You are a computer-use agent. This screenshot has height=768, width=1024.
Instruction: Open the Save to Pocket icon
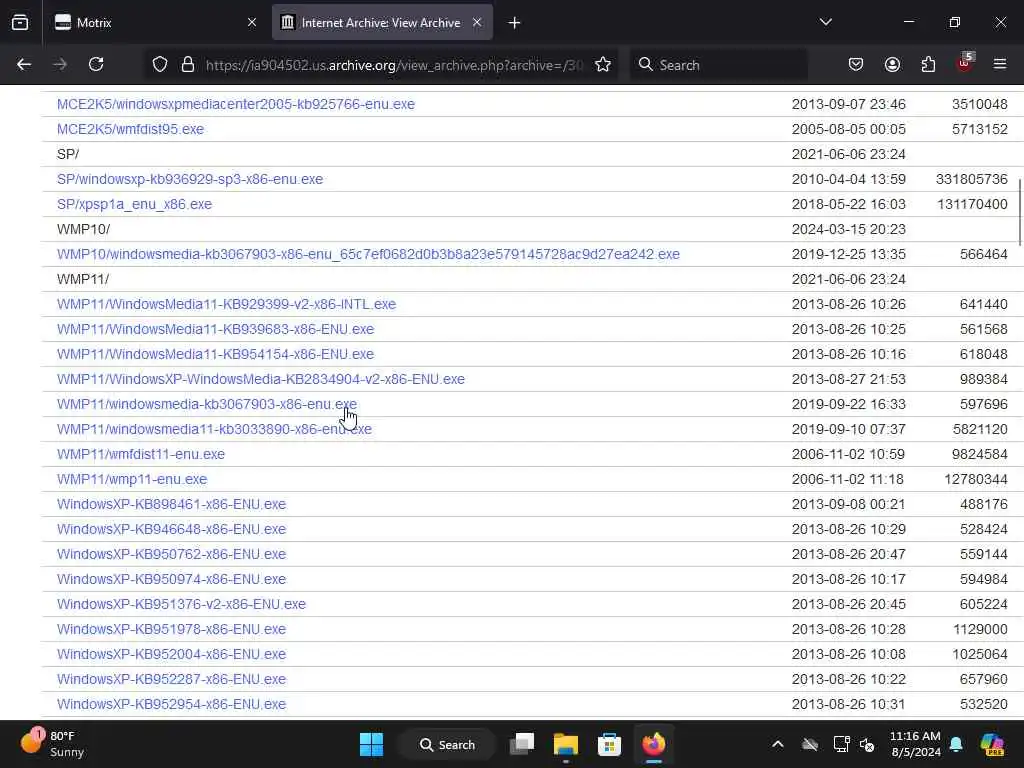pos(856,64)
